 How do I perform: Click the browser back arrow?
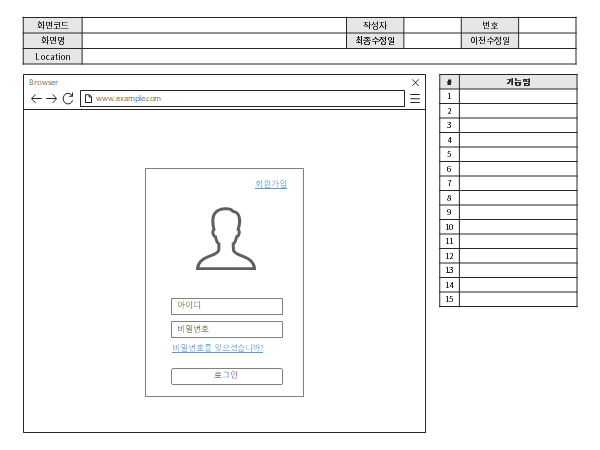(36, 99)
